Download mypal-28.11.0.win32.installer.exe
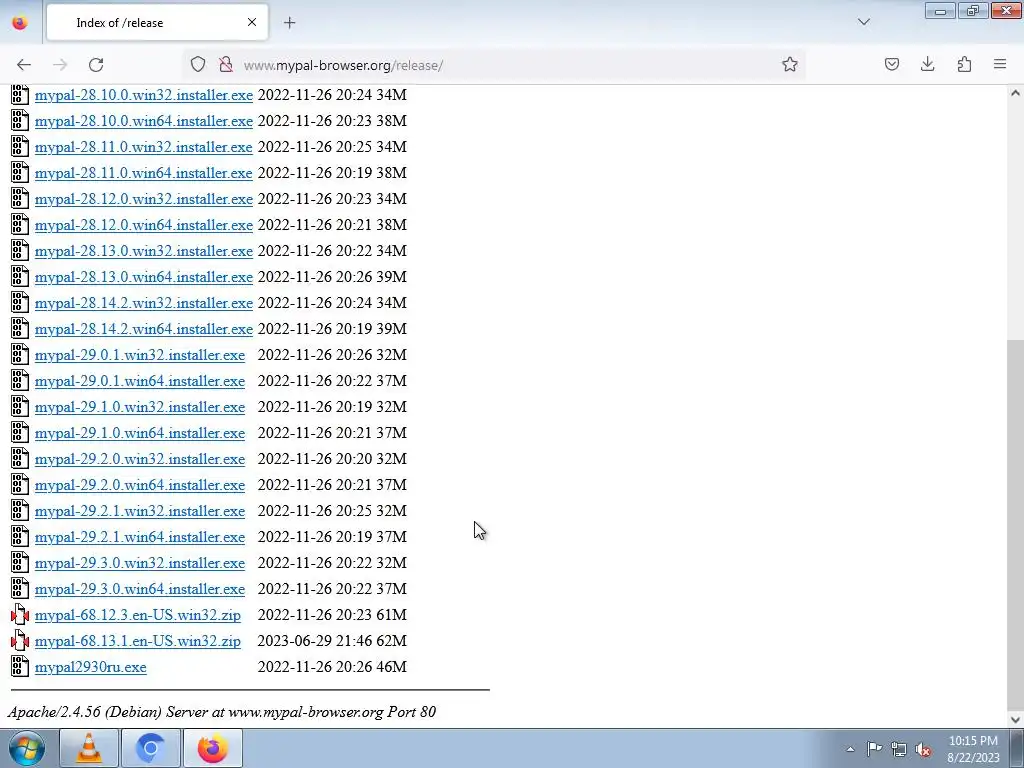 pyautogui.click(x=144, y=147)
